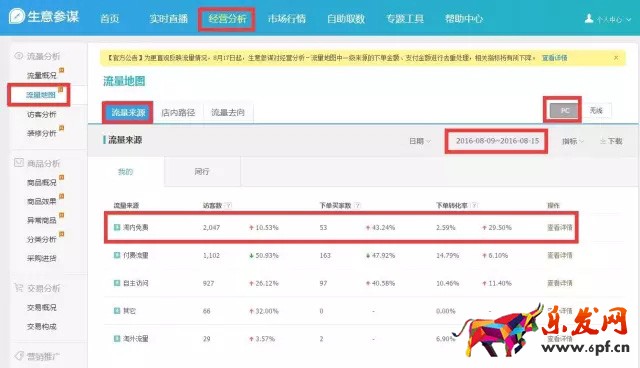The width and height of the screenshot is (640, 368).
Task: Close the yellow announcement banner
Action: pyautogui.click(x=616, y=58)
